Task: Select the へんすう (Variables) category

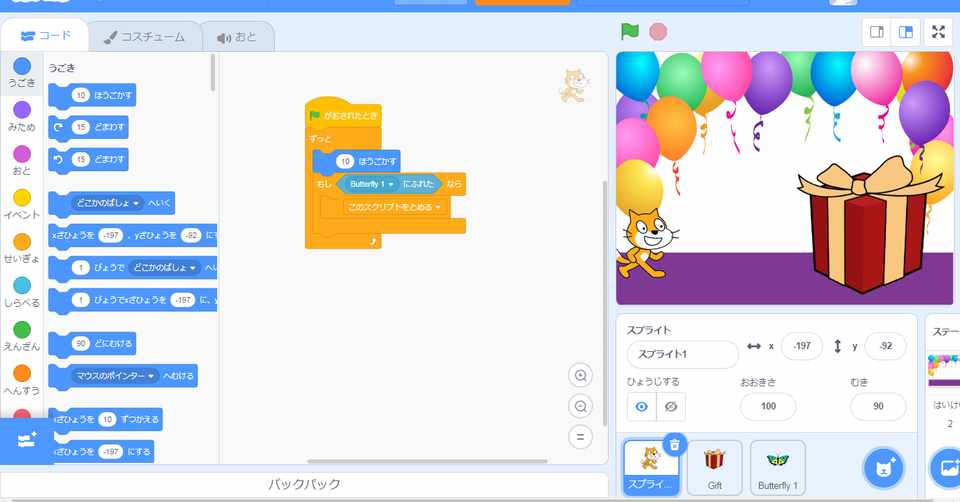Action: point(22,380)
